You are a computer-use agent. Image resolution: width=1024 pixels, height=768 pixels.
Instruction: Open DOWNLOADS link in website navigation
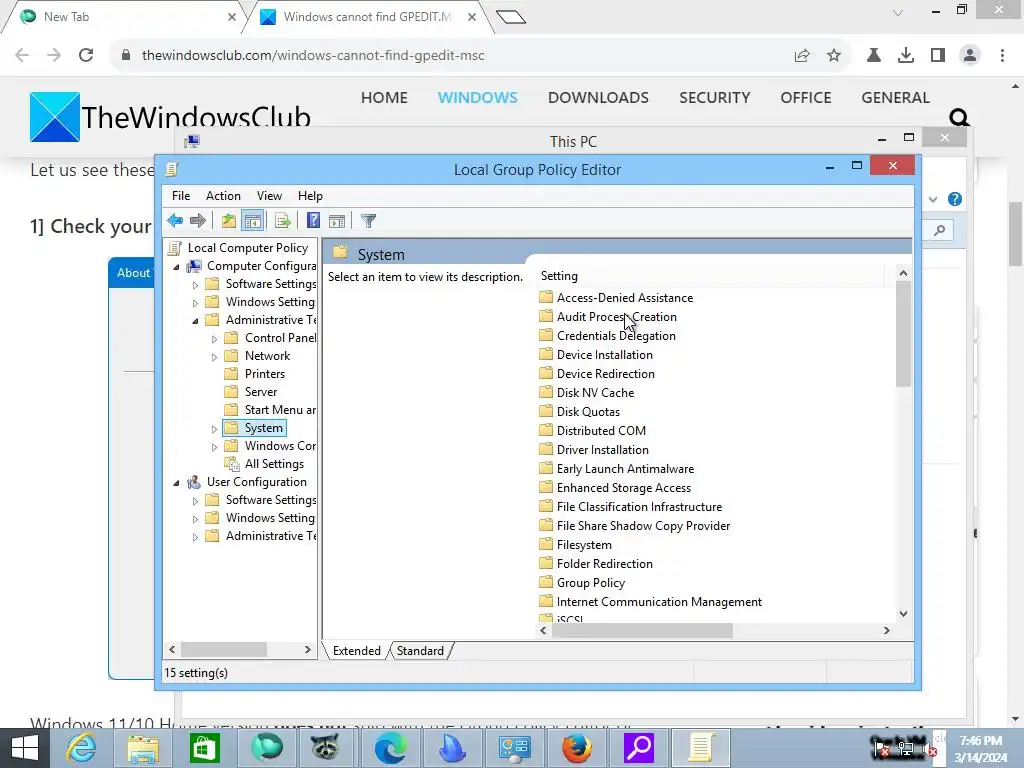coord(598,97)
